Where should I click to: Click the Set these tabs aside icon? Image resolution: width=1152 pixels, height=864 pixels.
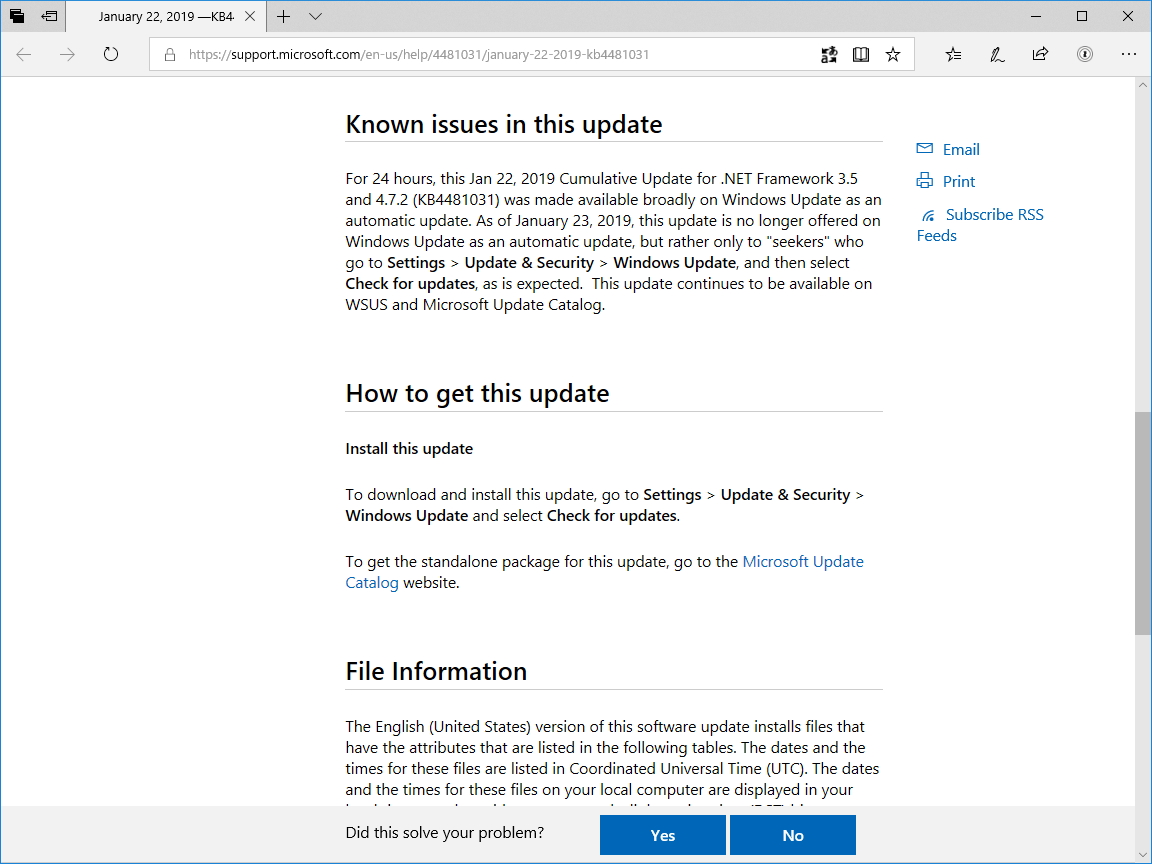click(x=50, y=16)
